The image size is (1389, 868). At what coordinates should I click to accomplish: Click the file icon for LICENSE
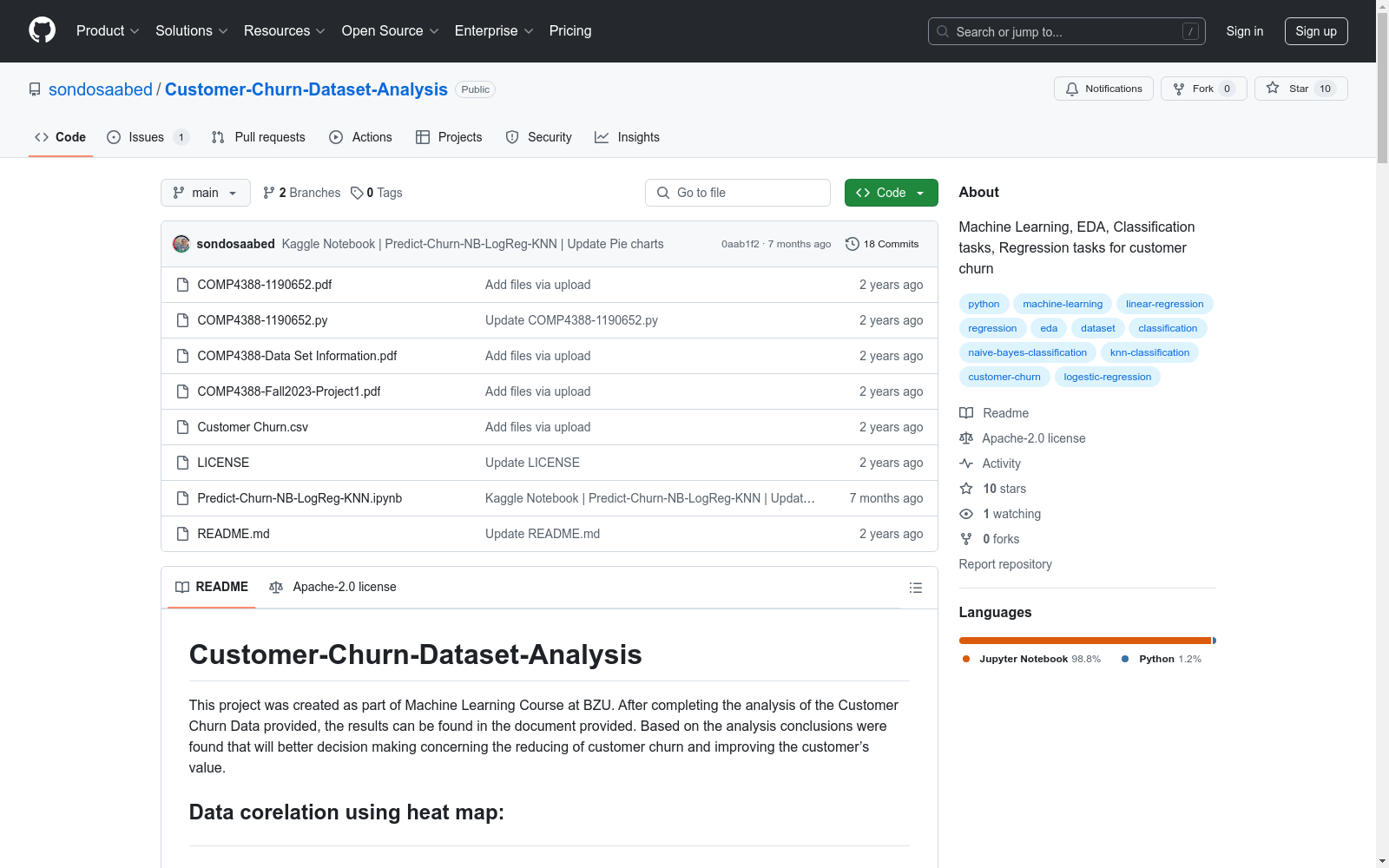182,463
